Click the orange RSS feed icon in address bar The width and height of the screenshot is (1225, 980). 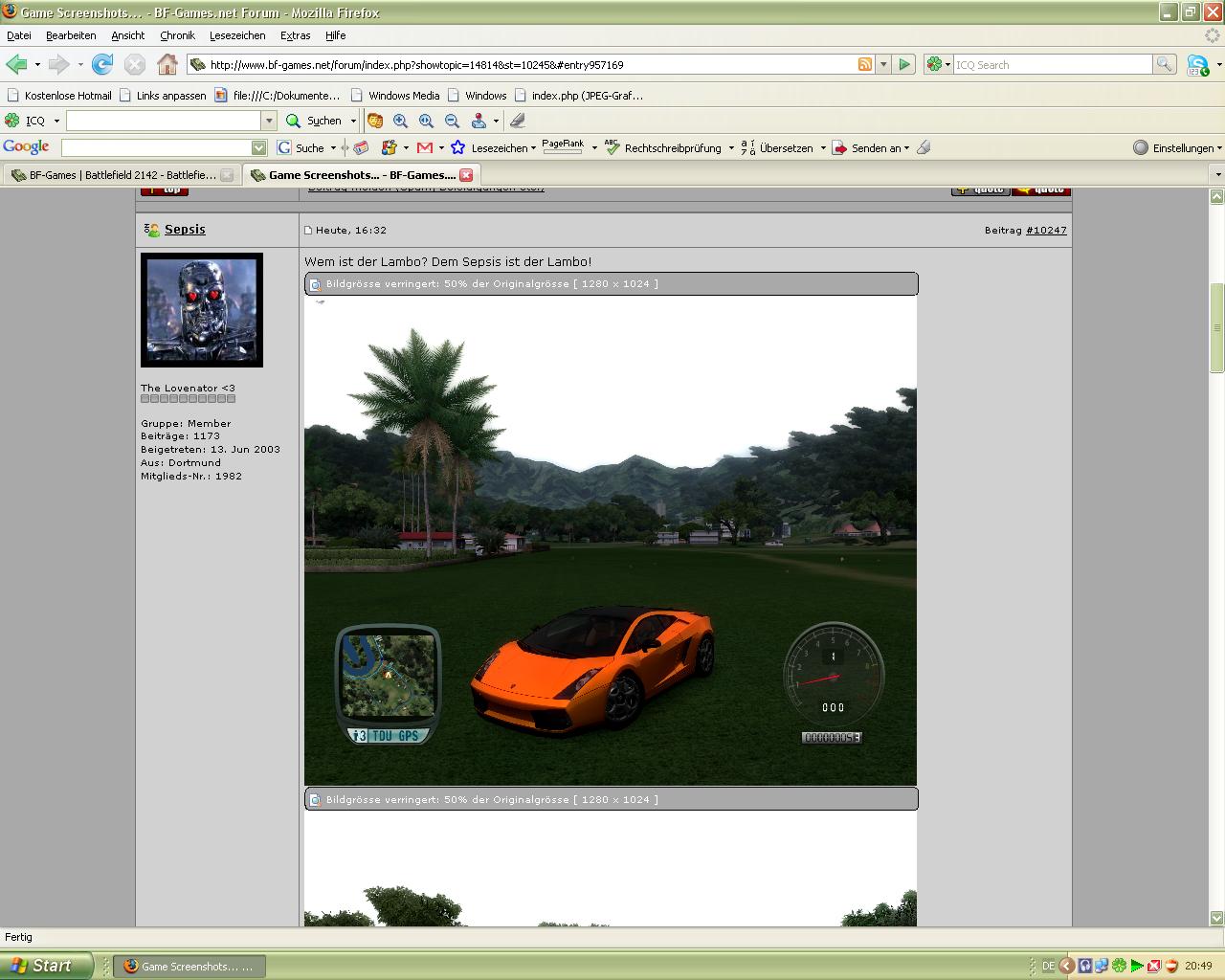865,64
